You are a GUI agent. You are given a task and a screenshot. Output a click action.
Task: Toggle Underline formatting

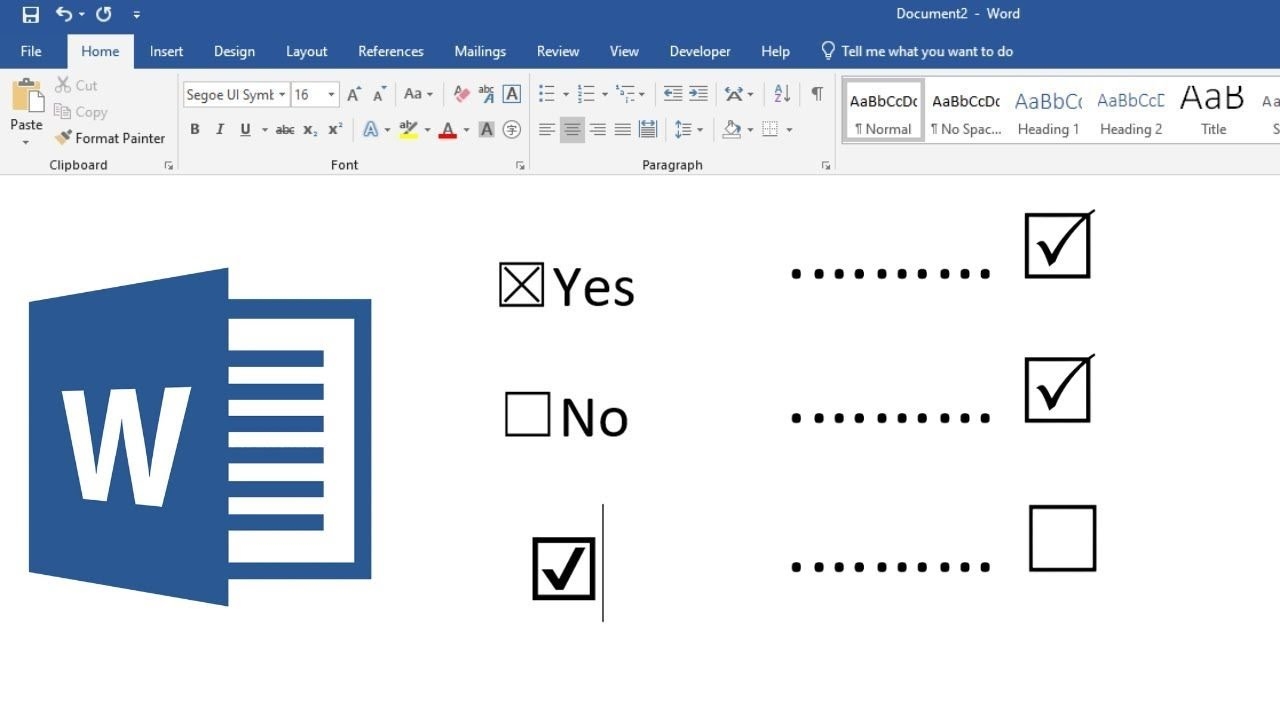click(245, 129)
